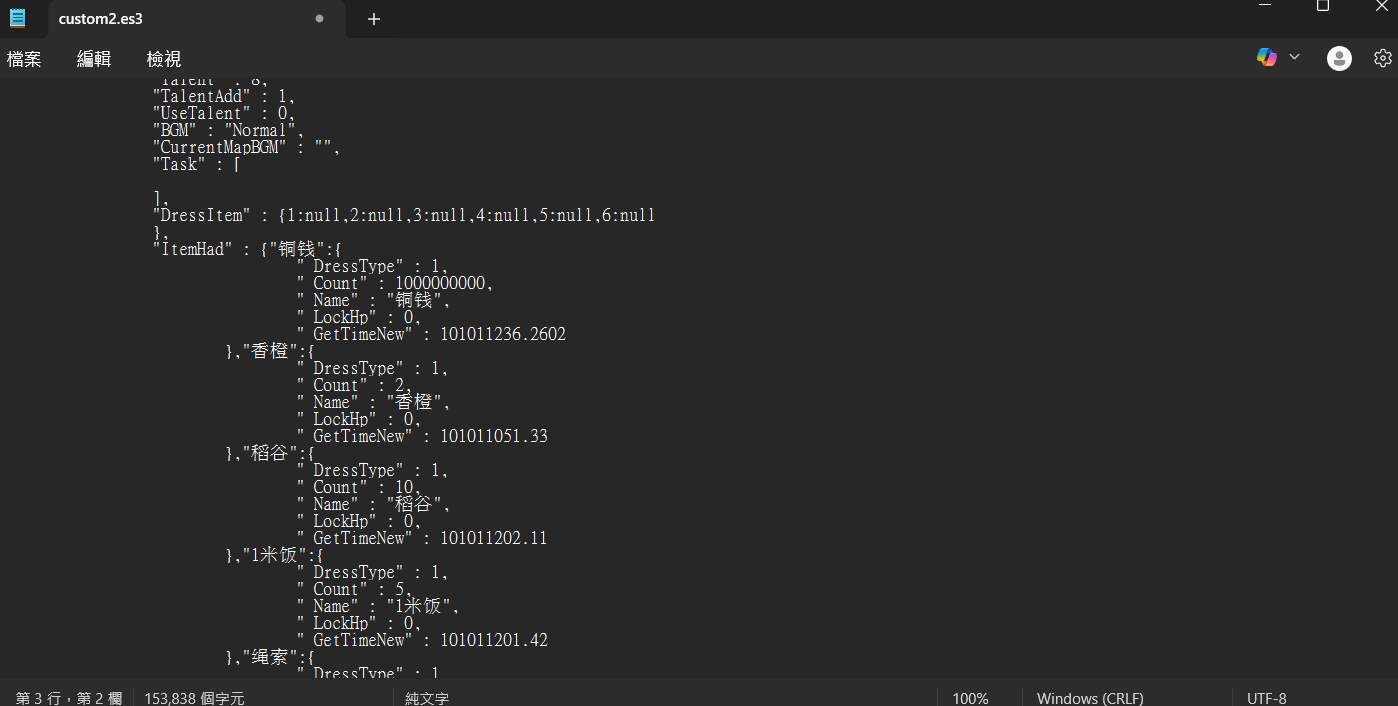Maximize the Notepad window
The image size is (1398, 706).
1322,6
